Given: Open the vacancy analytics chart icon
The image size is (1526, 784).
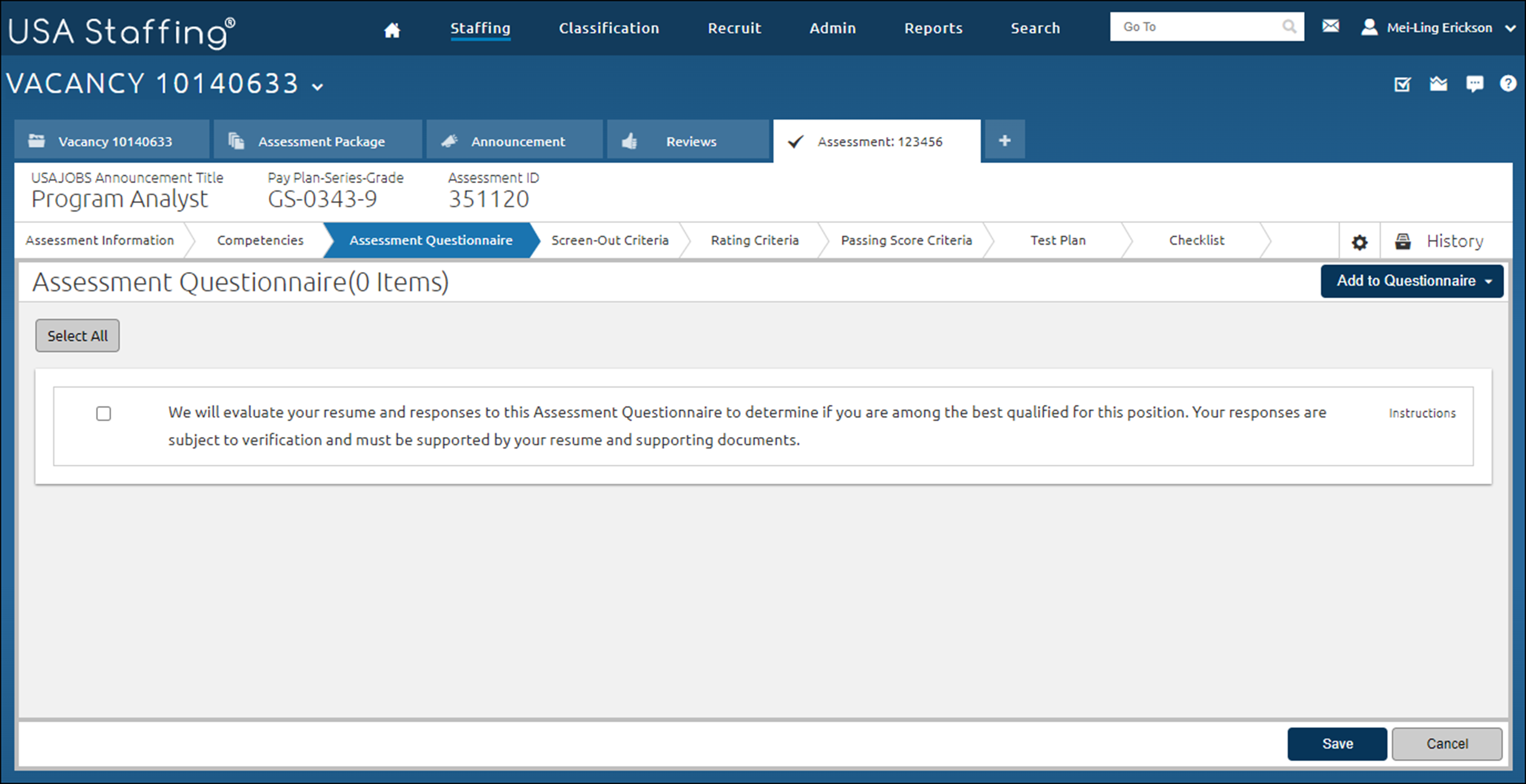Looking at the screenshot, I should pyautogui.click(x=1438, y=83).
